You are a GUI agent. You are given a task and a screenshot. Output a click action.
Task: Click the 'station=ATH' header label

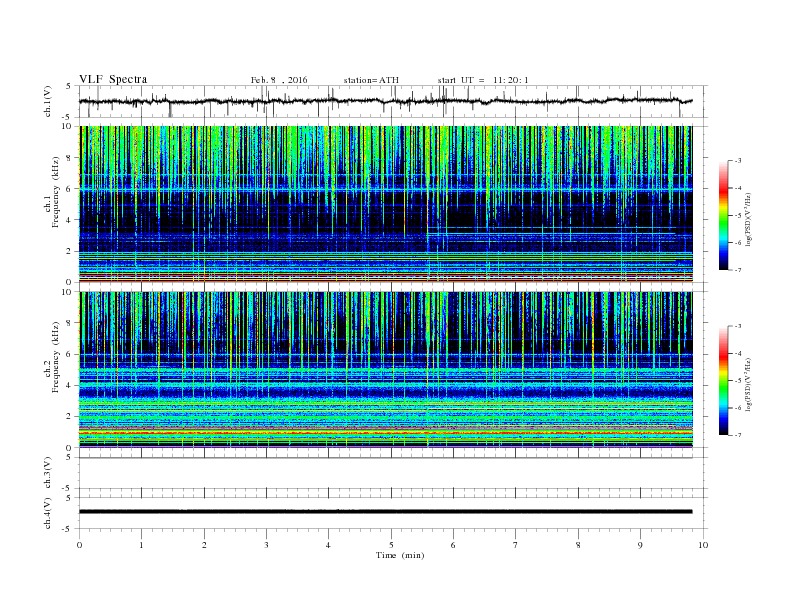point(371,80)
